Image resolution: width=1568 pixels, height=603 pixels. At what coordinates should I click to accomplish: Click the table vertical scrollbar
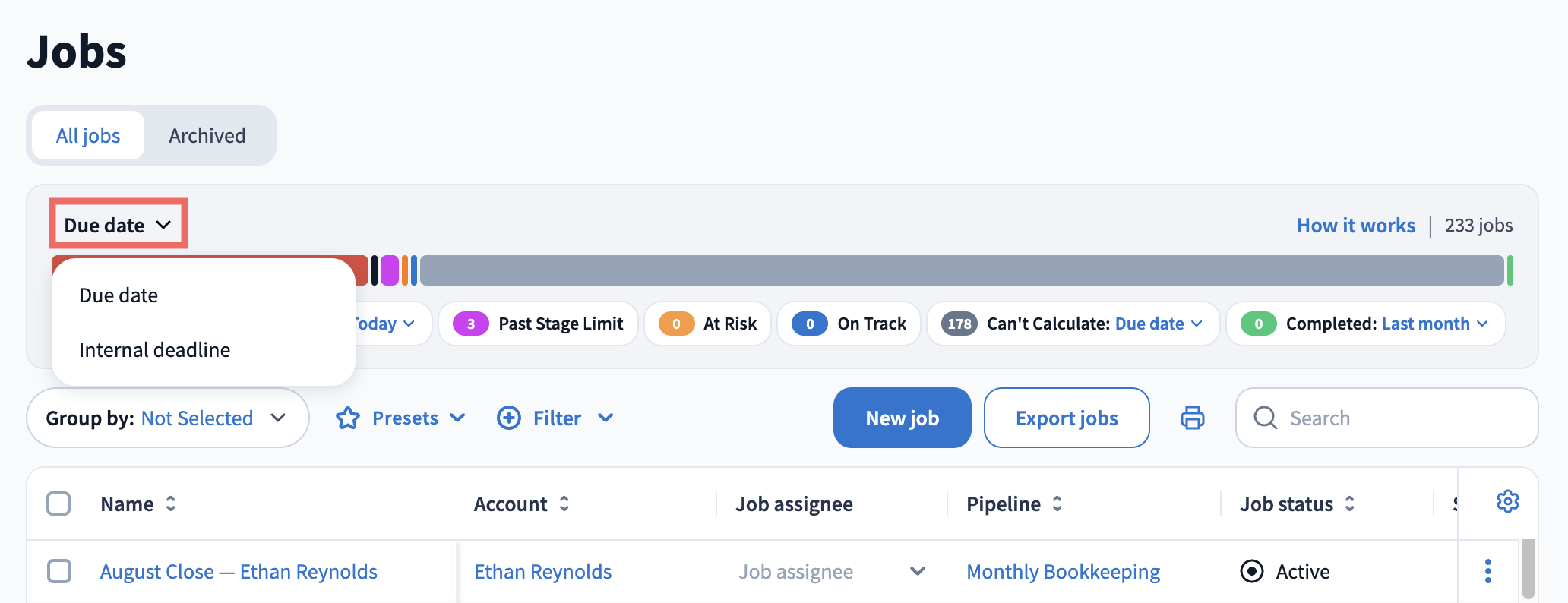click(x=1528, y=570)
